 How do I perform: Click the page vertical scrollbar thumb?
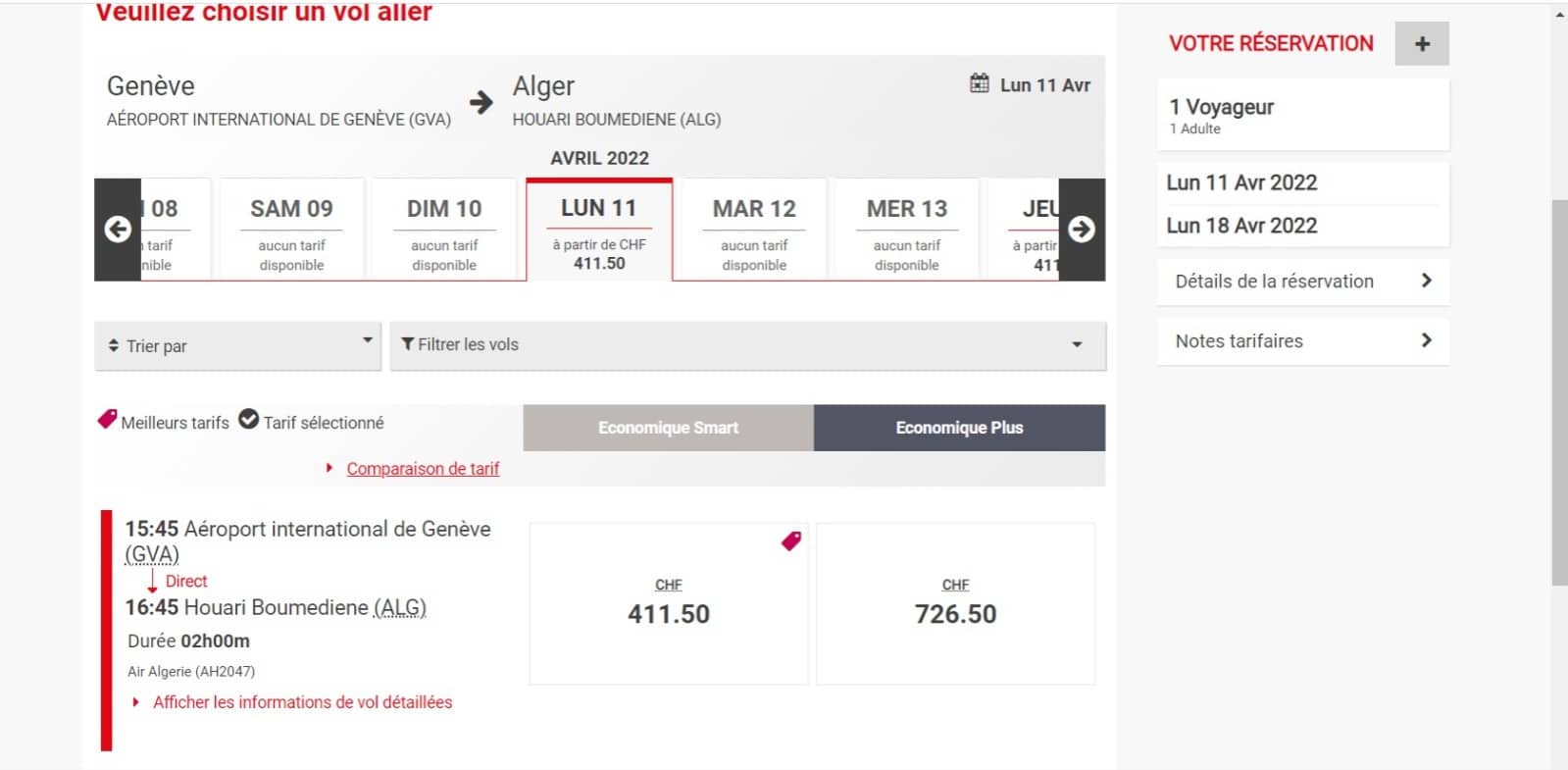(1559, 392)
